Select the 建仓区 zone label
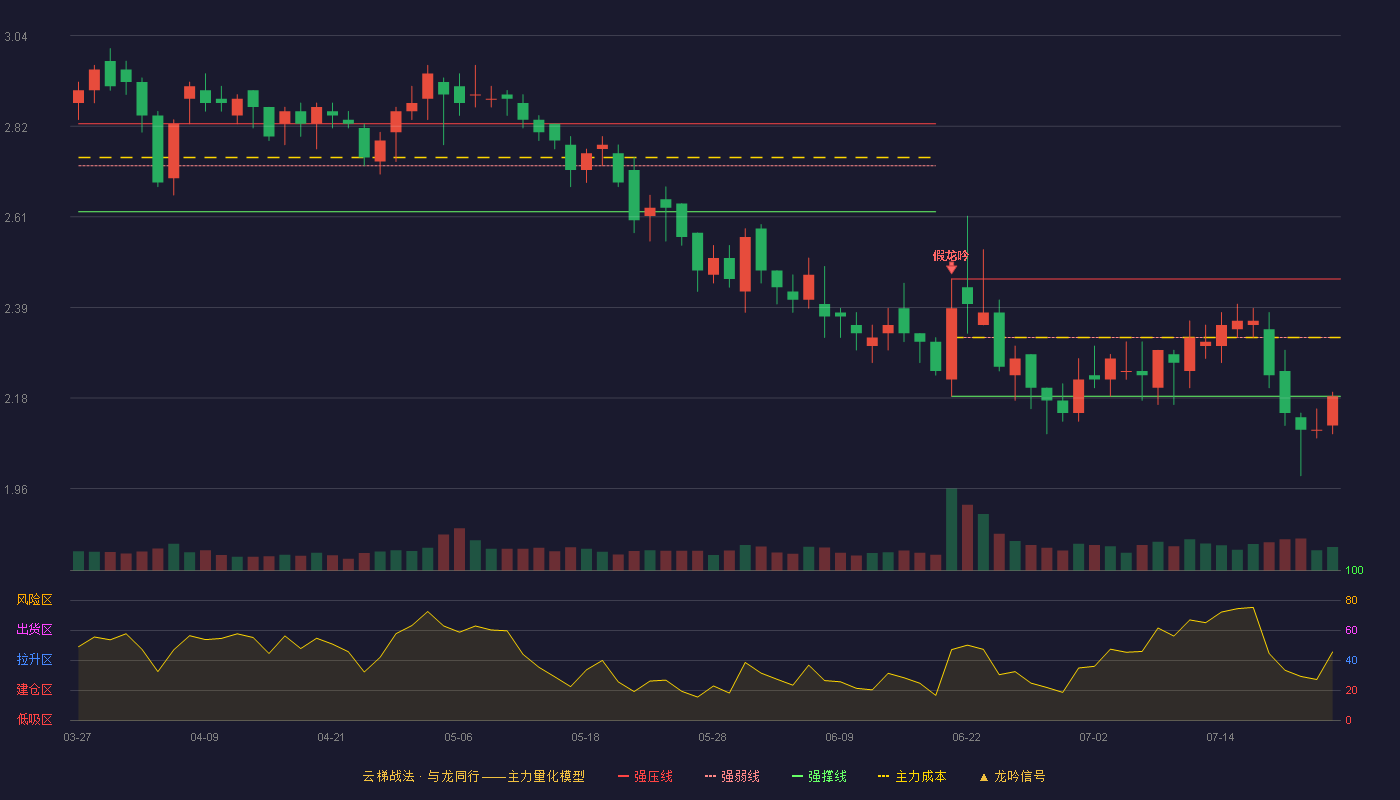Image resolution: width=1400 pixels, height=800 pixels. [34, 690]
